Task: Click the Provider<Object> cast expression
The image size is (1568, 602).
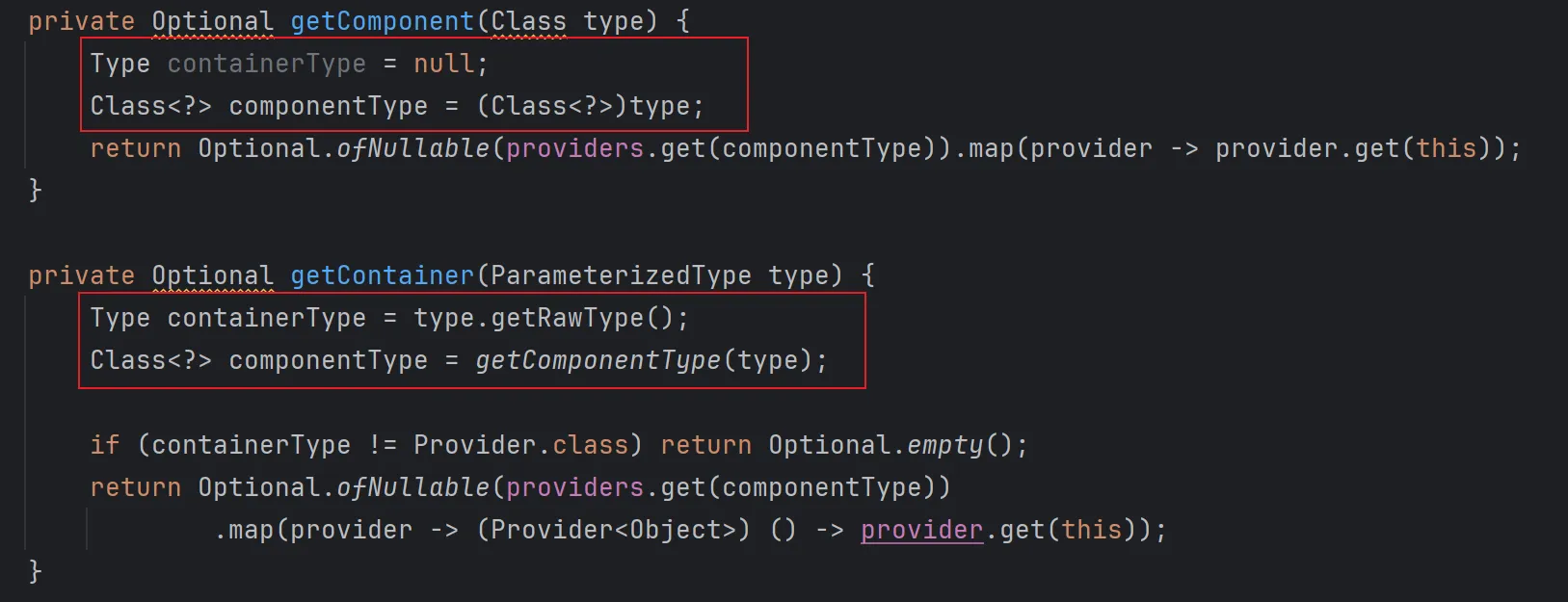Action: (x=613, y=530)
